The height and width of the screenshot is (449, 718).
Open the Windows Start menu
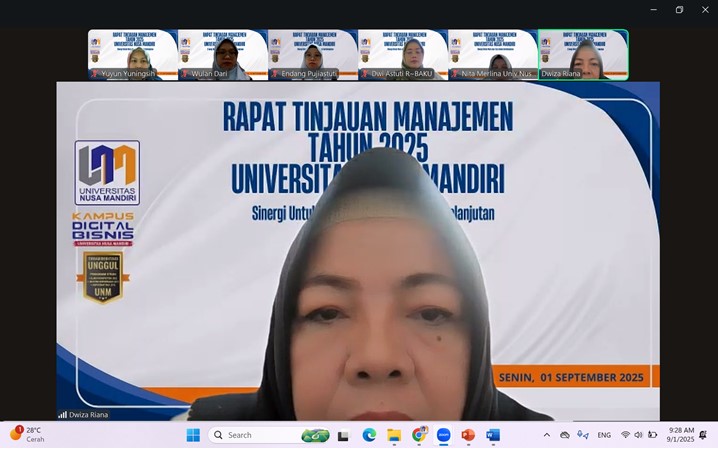pos(193,435)
